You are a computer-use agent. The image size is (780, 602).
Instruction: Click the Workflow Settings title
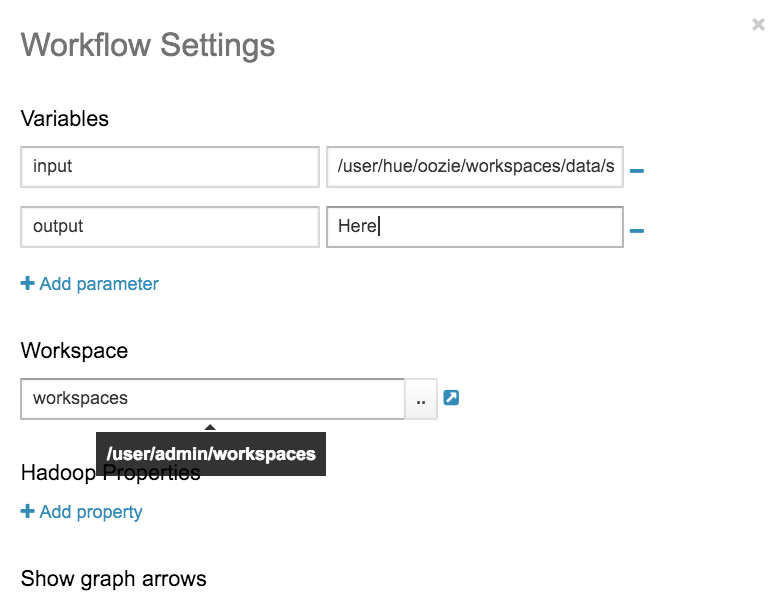148,45
